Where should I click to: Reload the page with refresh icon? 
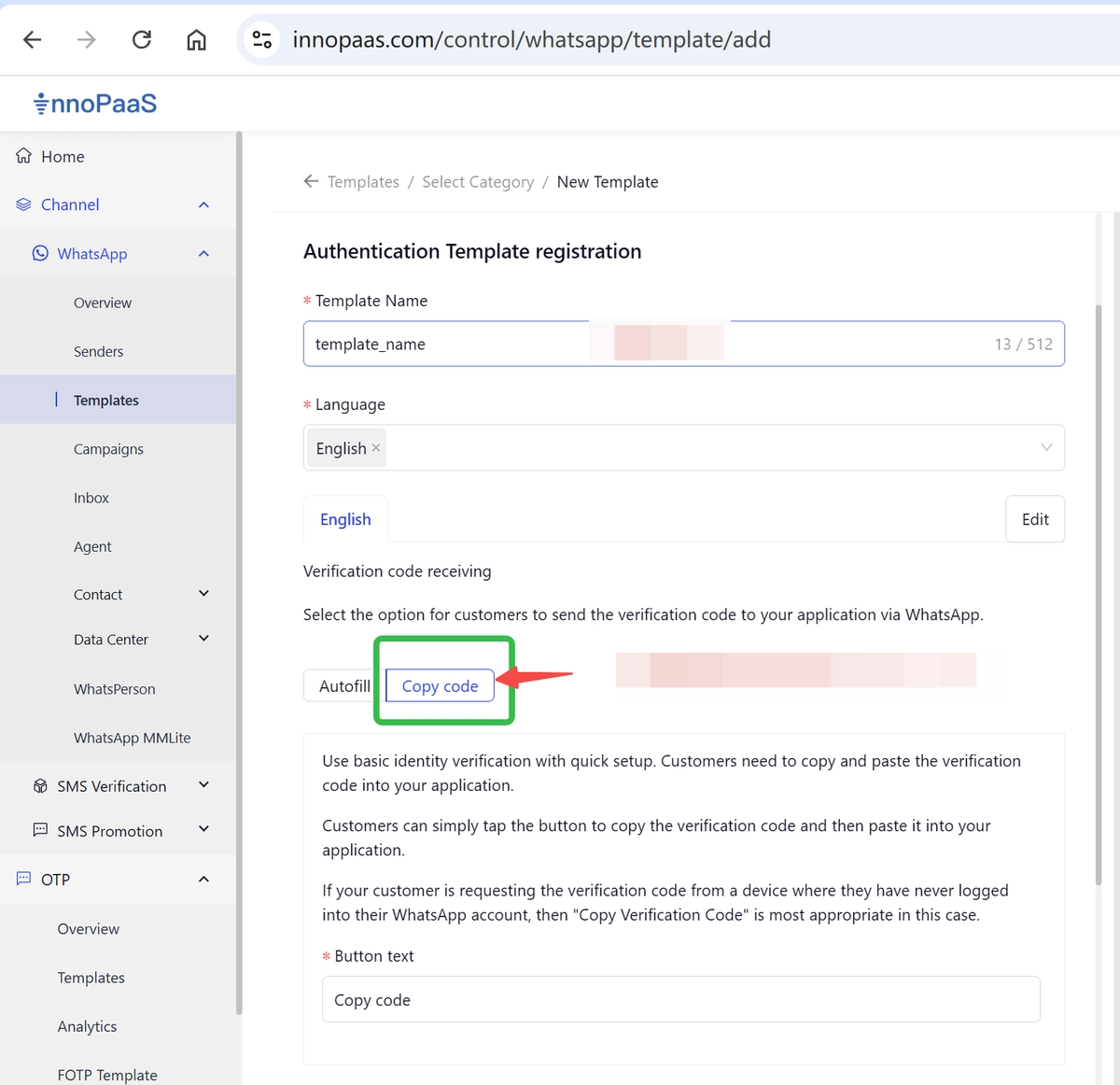141,39
